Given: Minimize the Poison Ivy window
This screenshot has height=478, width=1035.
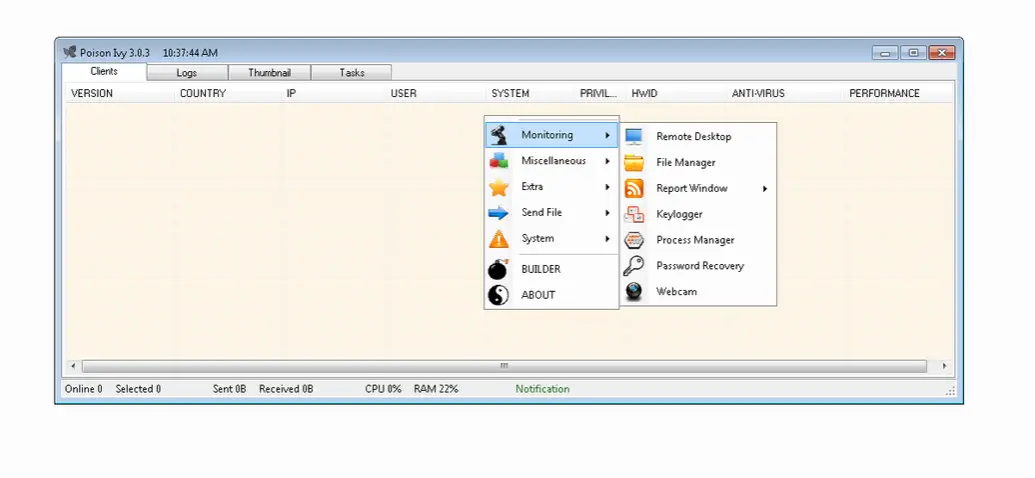Looking at the screenshot, I should 885,53.
